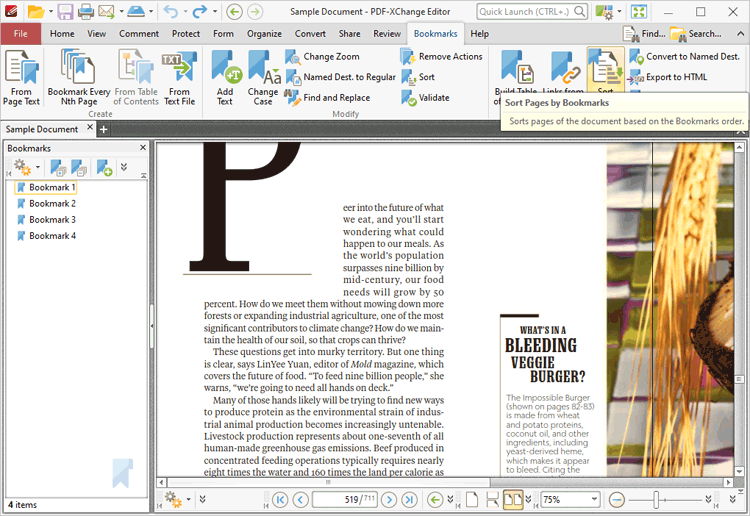Click the From Page Text bookmark button
Image resolution: width=750 pixels, height=516 pixels.
click(x=21, y=77)
